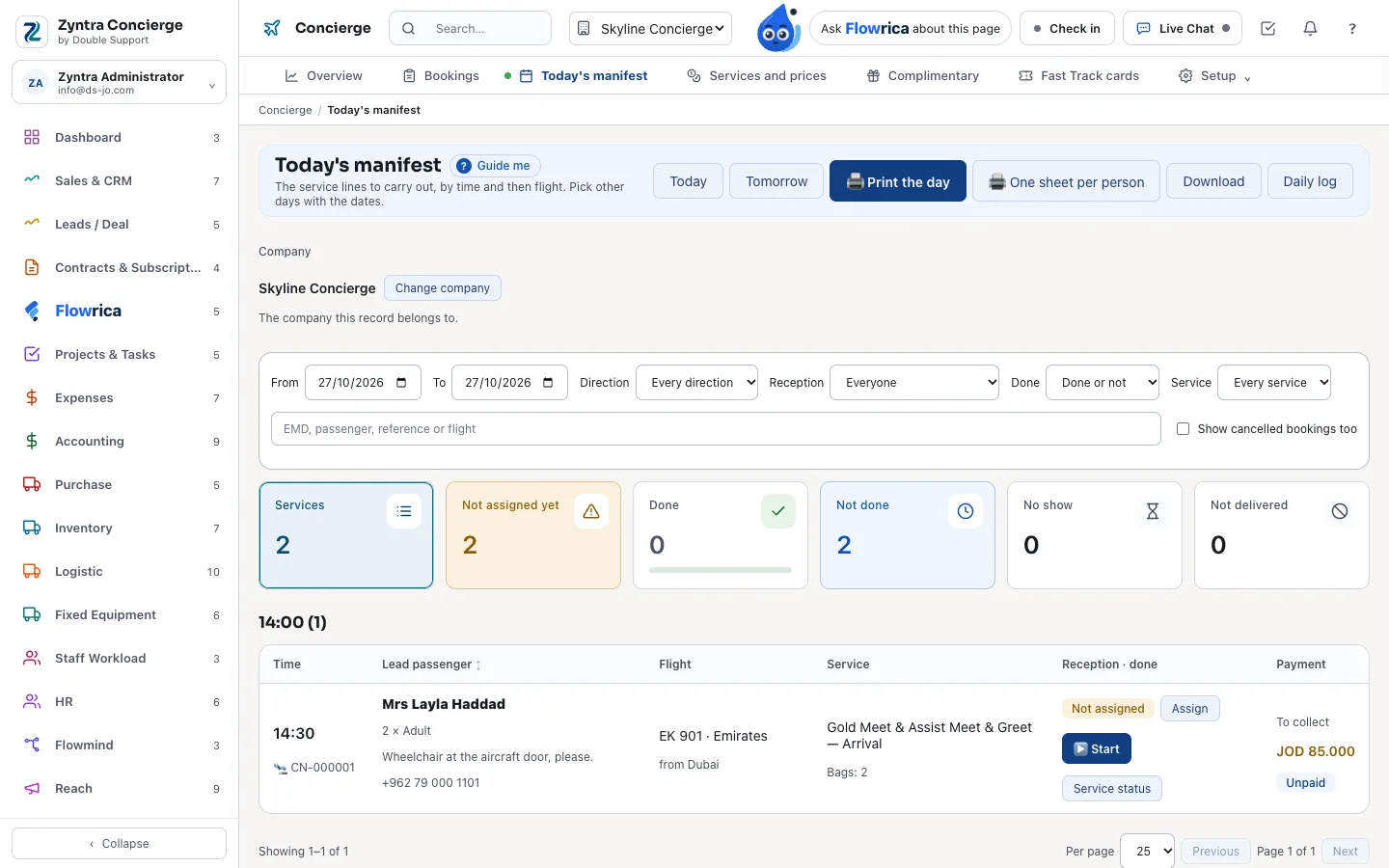
Task: Click the From date field
Action: tap(363, 383)
